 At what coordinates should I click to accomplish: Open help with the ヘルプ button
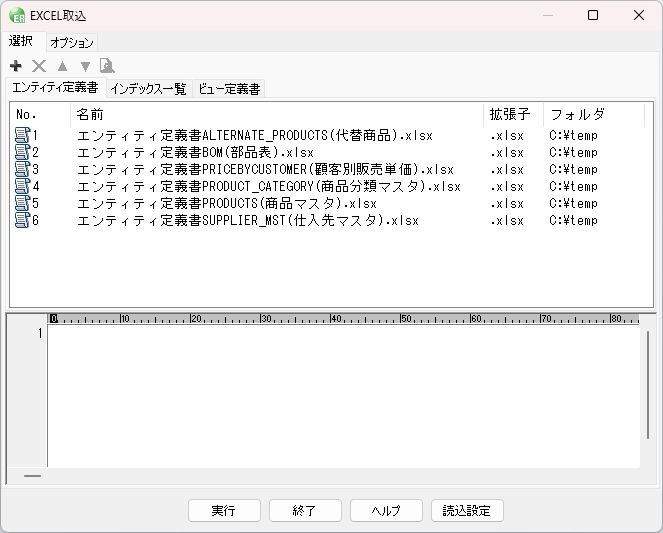pyautogui.click(x=386, y=511)
